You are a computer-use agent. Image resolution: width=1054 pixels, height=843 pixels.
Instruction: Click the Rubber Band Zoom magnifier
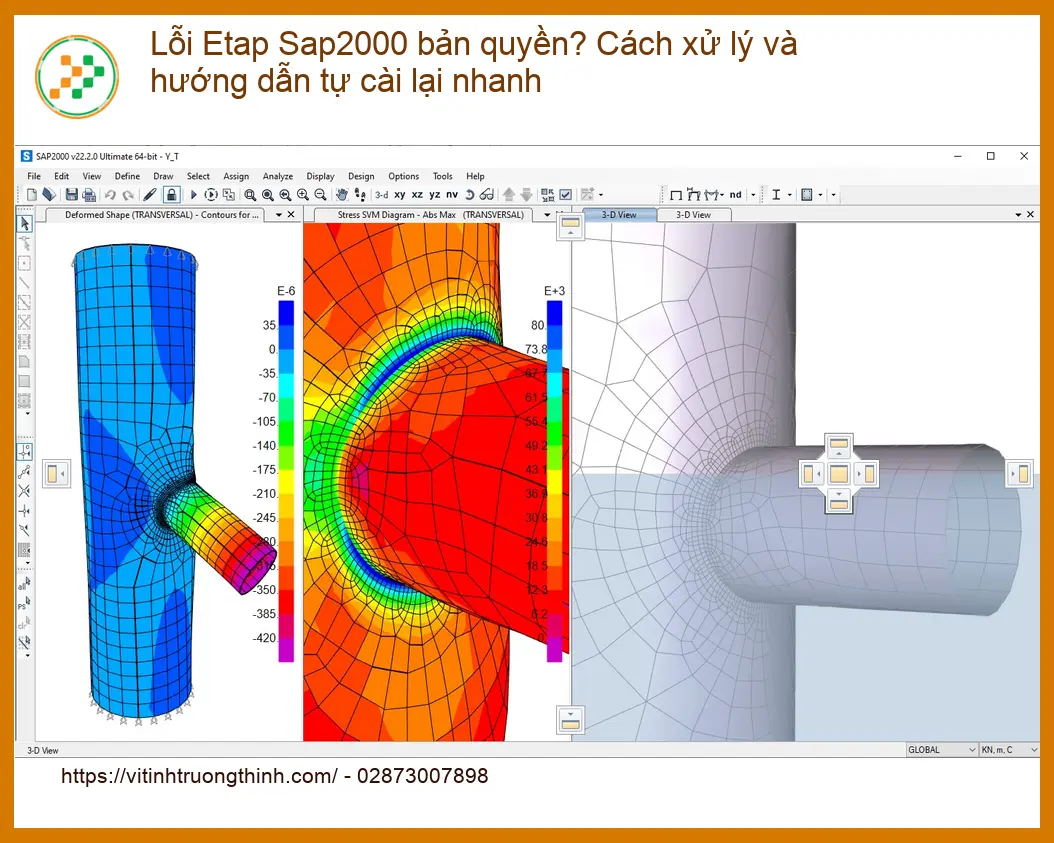pos(250,195)
